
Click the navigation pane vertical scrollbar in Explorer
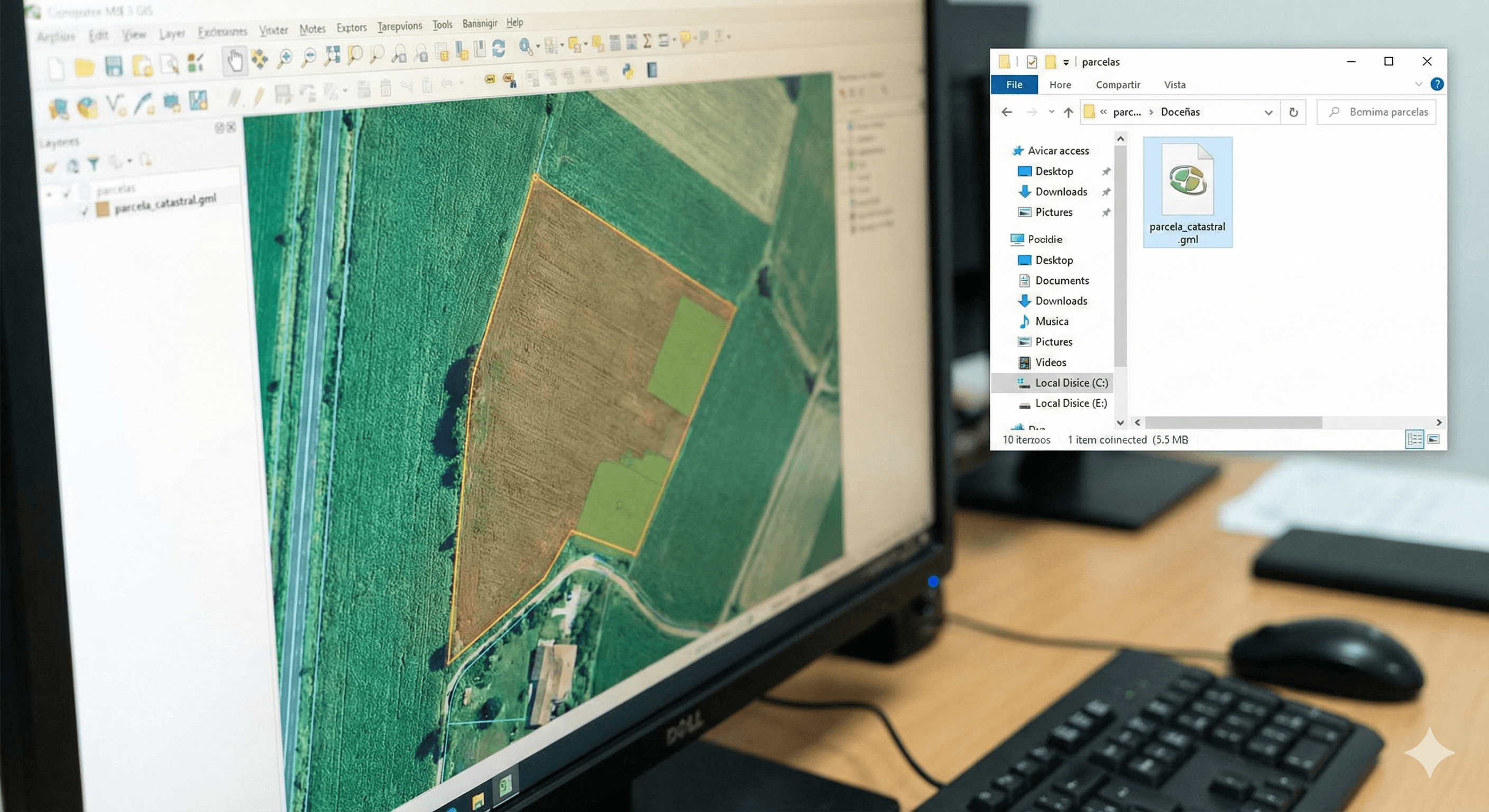click(1120, 256)
